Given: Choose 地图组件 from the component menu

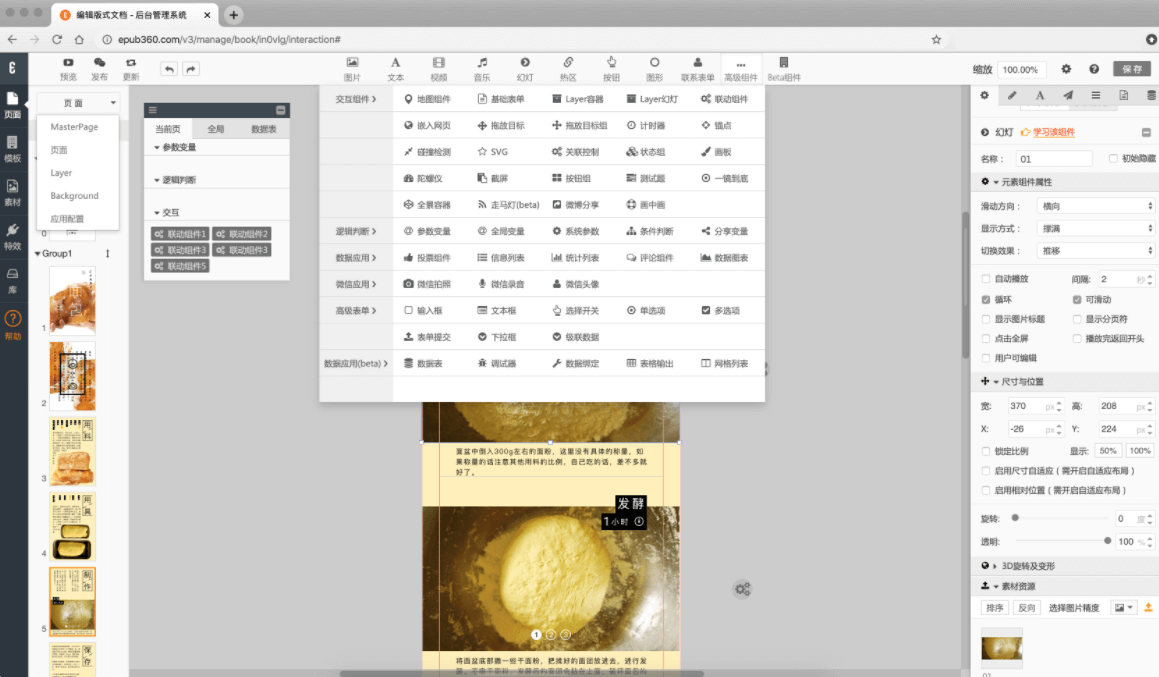Looking at the screenshot, I should pyautogui.click(x=427, y=99).
